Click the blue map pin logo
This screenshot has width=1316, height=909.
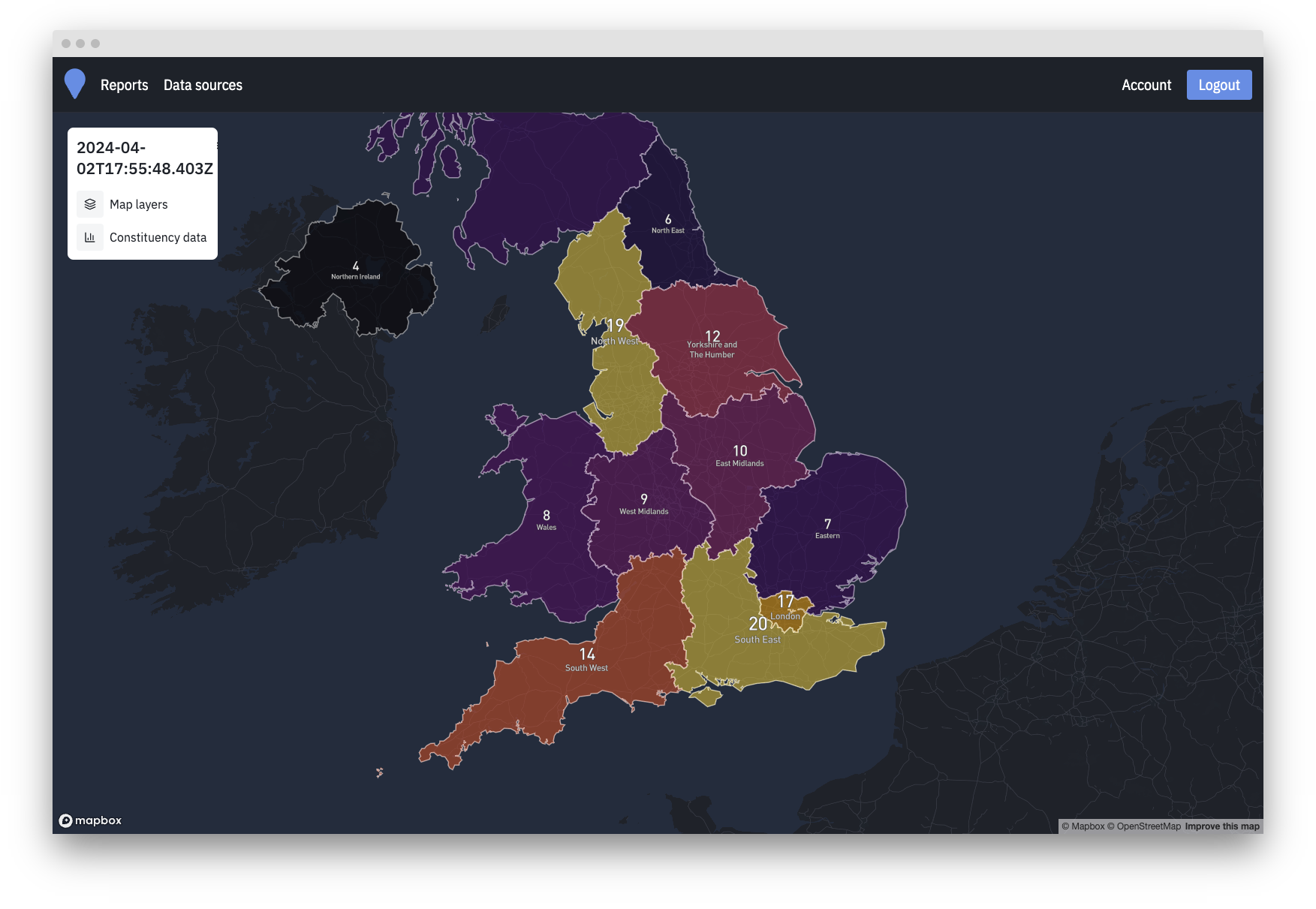point(75,84)
